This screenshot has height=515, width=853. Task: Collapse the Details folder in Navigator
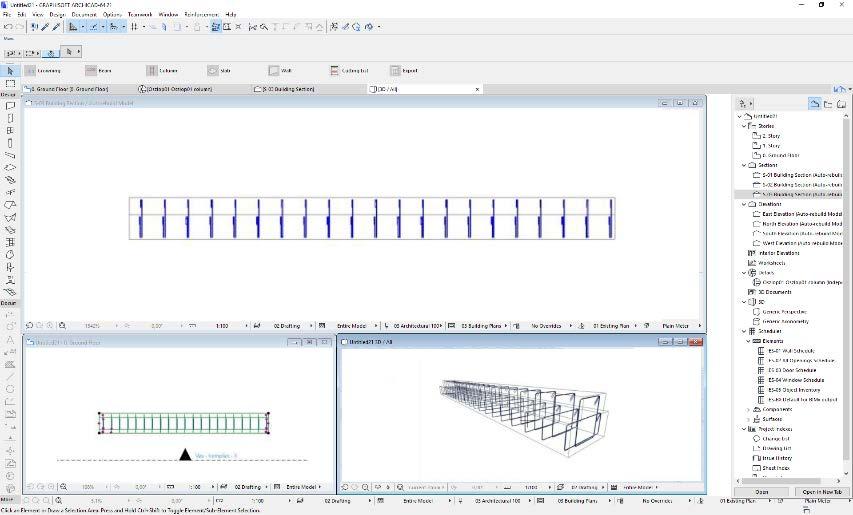(x=744, y=273)
